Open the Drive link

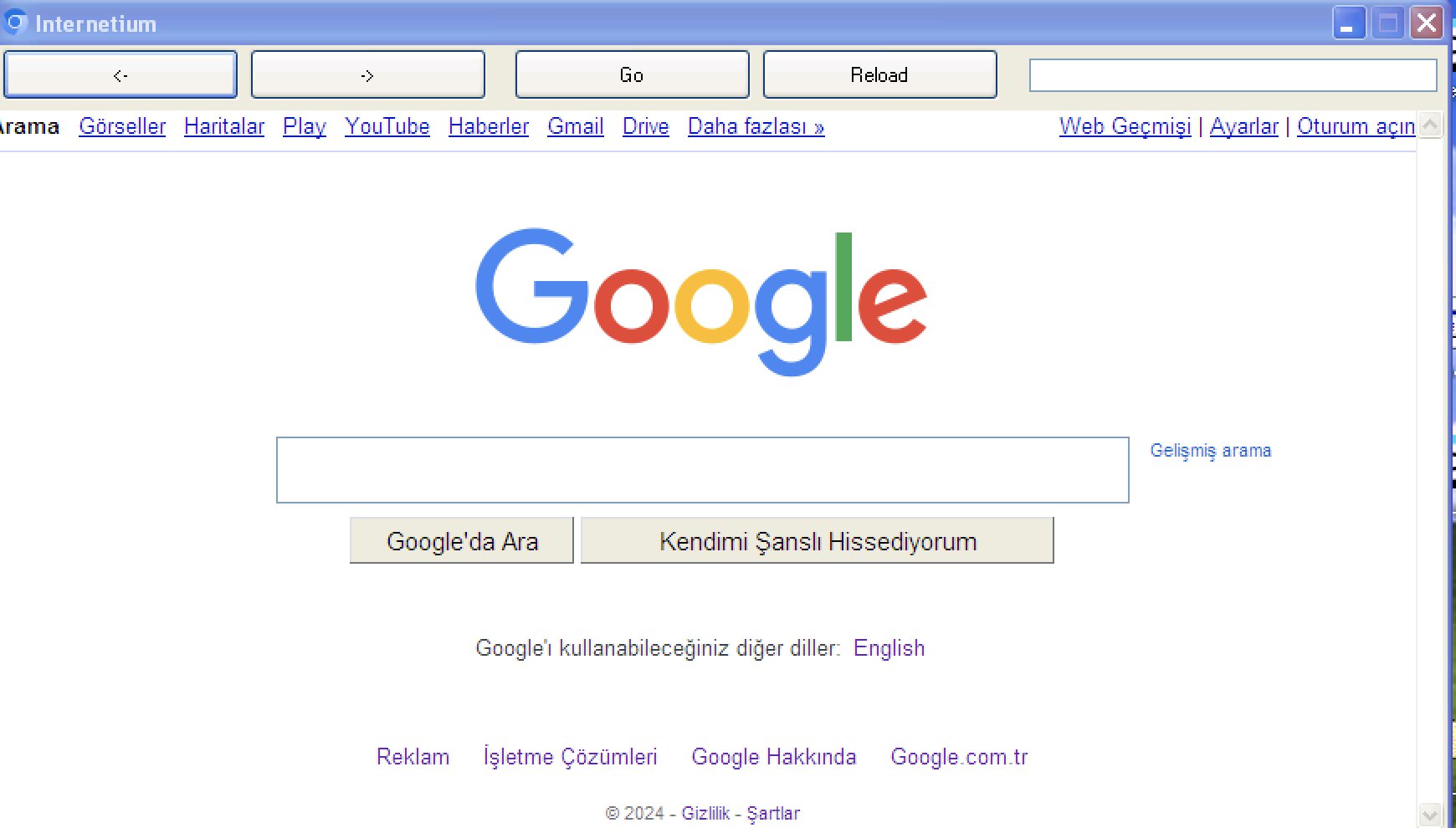[x=646, y=126]
